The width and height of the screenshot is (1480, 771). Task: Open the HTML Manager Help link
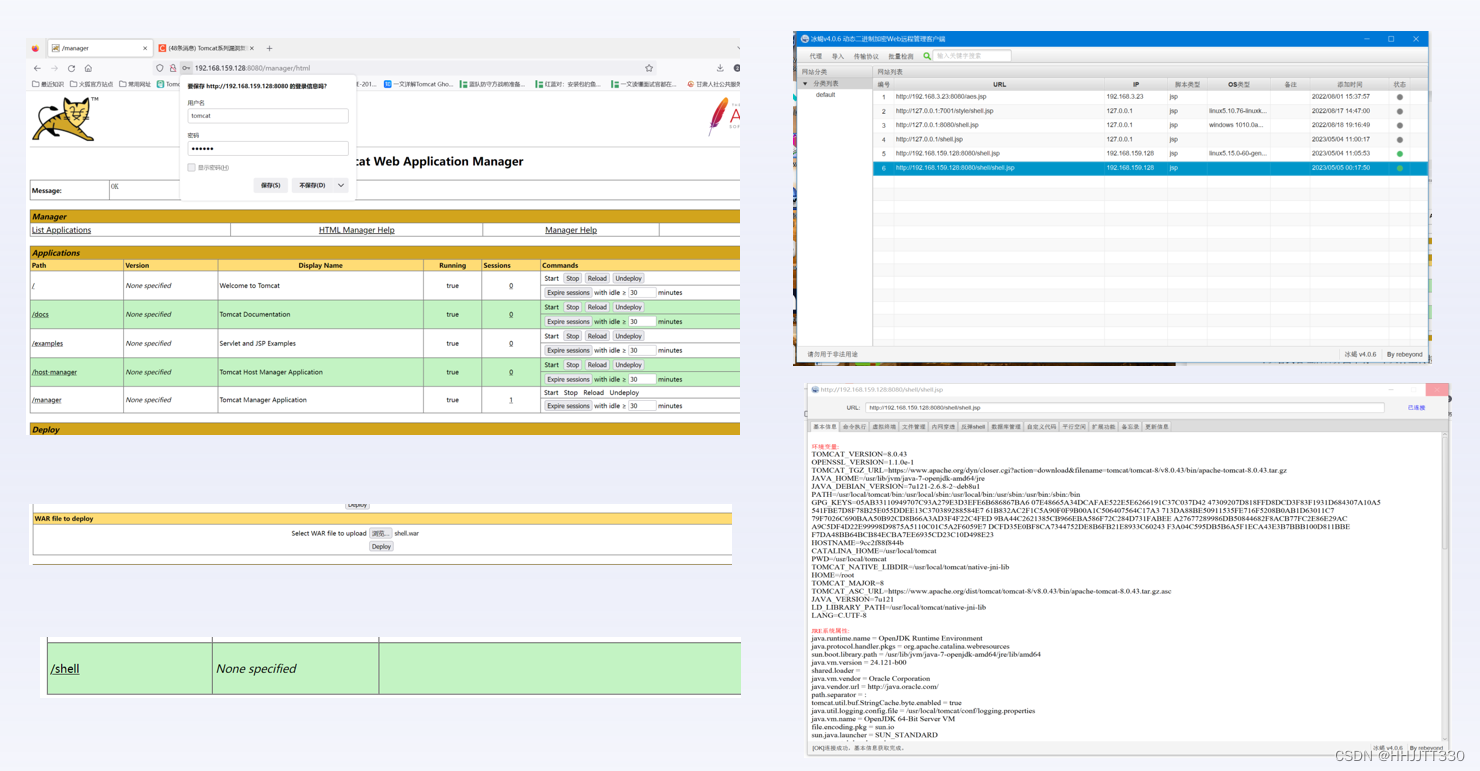(356, 230)
